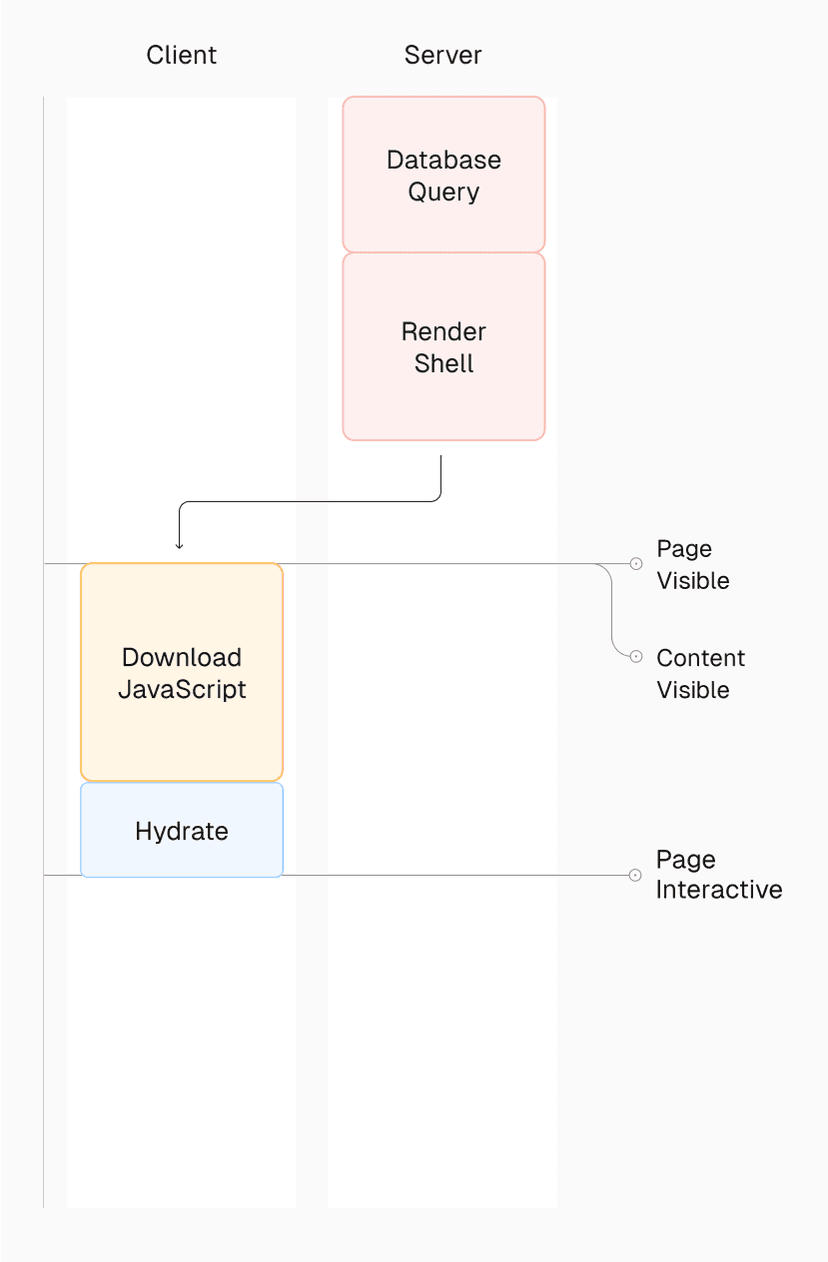Expand the Hydrate step details
This screenshot has height=1262, width=828.
coord(181,830)
